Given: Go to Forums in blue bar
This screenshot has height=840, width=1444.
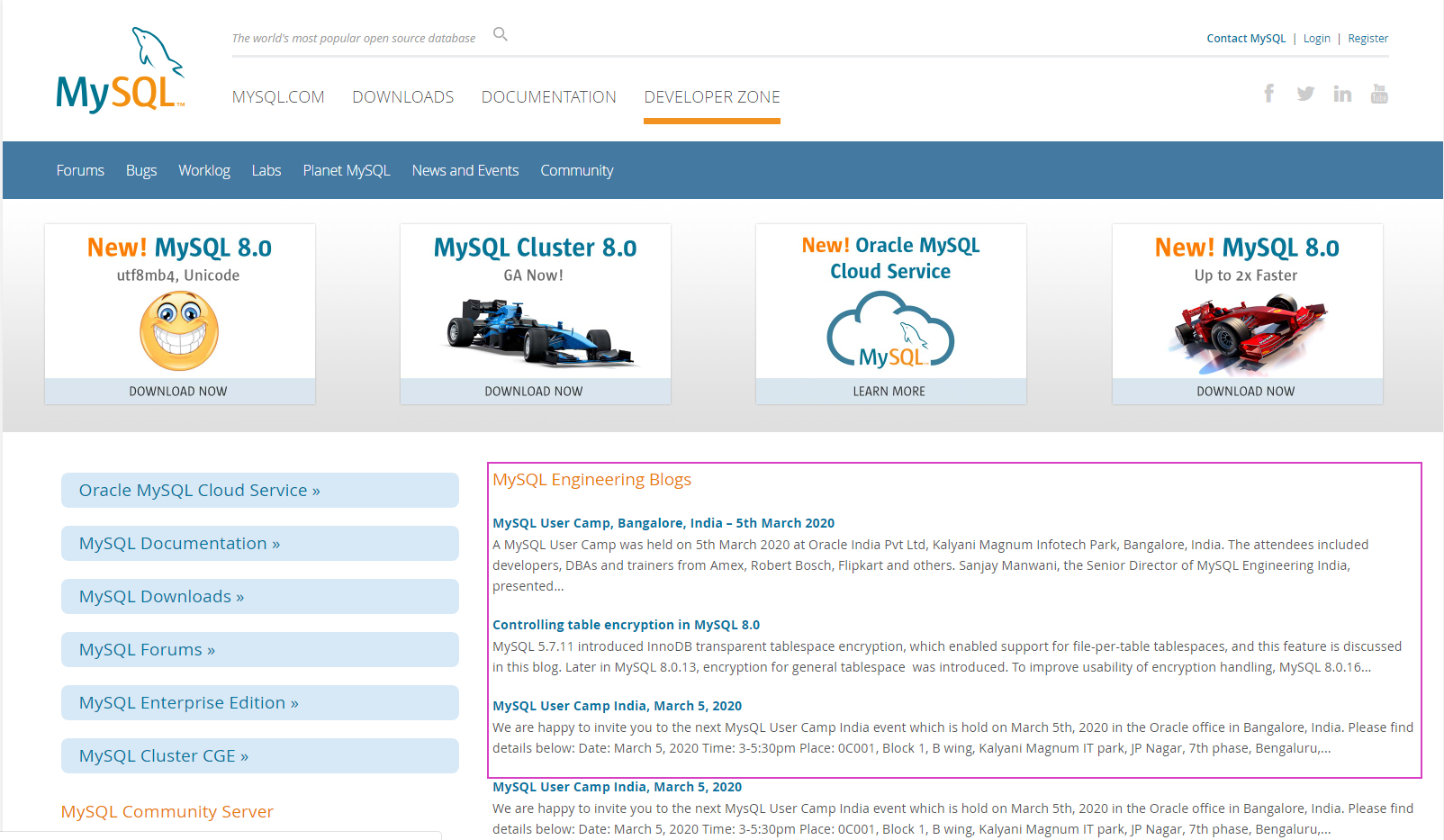Looking at the screenshot, I should pyautogui.click(x=80, y=170).
